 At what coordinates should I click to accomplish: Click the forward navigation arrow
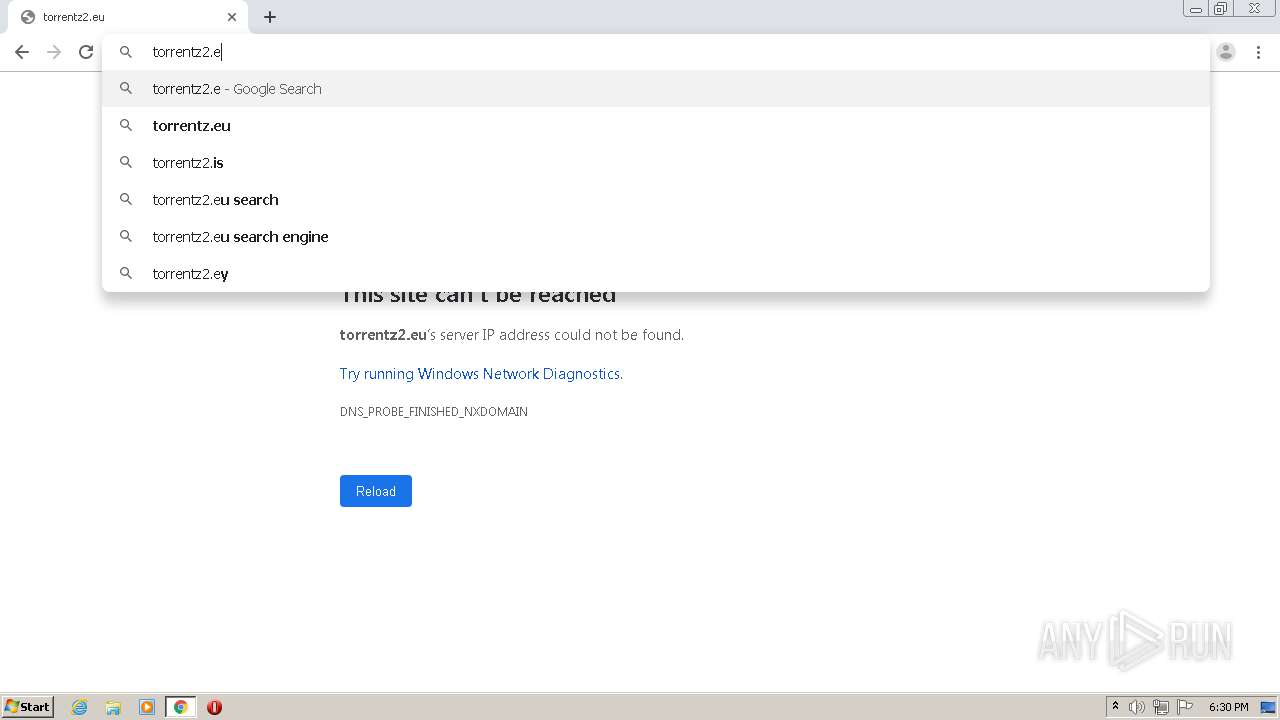[54, 52]
